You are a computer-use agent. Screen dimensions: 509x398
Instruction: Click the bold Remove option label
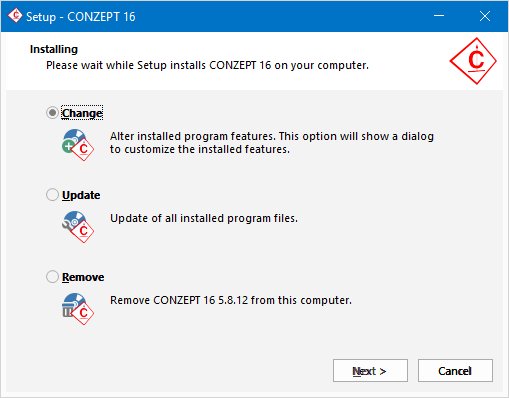(x=83, y=277)
